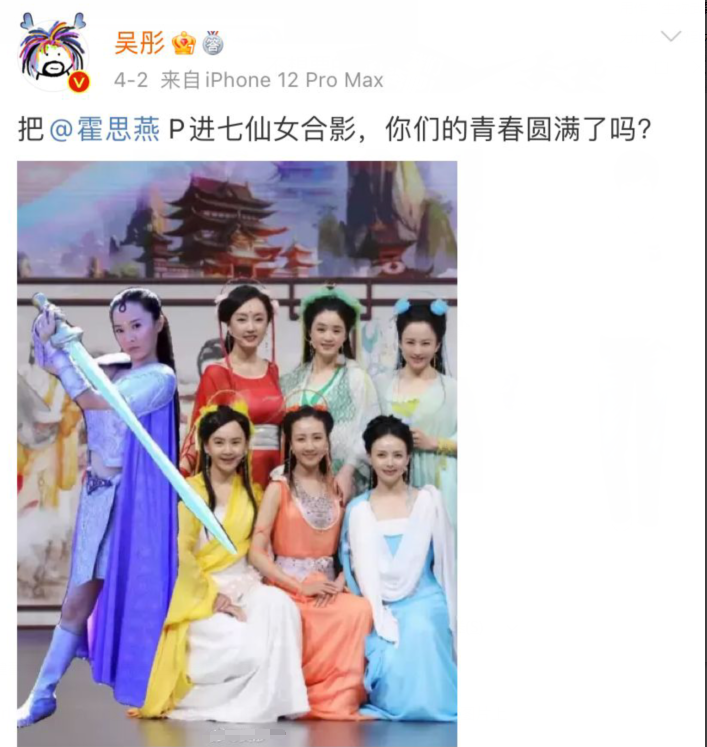Open the attached group photo

[x=237, y=454]
